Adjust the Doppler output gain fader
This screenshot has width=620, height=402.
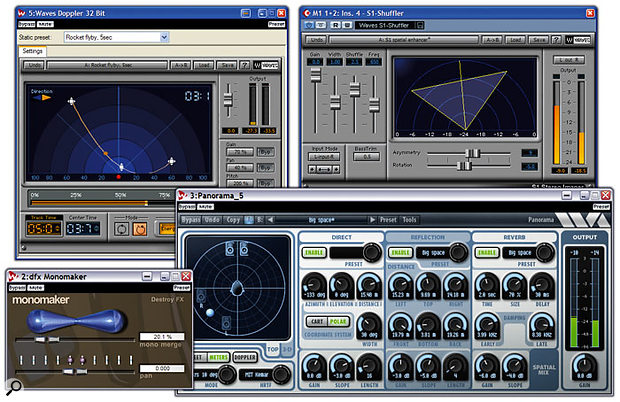(x=228, y=99)
